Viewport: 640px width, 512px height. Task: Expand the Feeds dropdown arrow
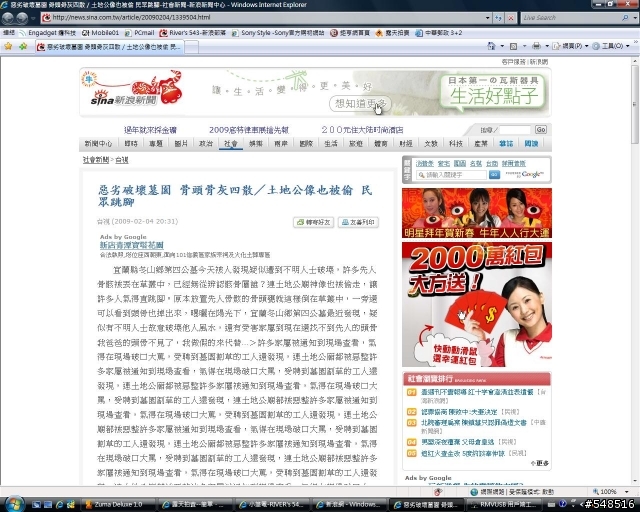click(524, 46)
